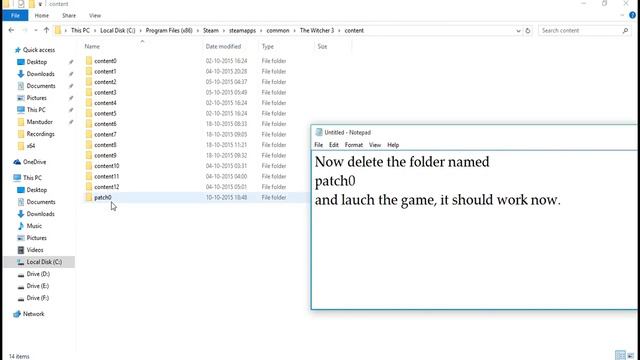Click inside Notepad text area
Image resolution: width=640 pixels, height=360 pixels.
click(474, 230)
